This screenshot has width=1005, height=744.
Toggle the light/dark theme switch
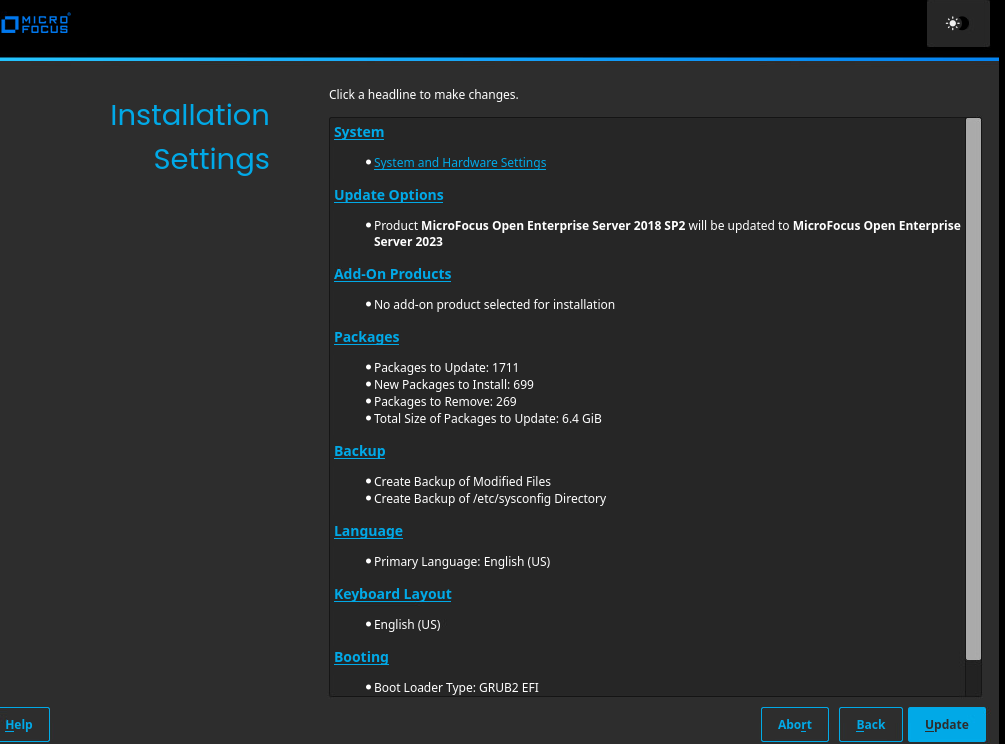957,23
